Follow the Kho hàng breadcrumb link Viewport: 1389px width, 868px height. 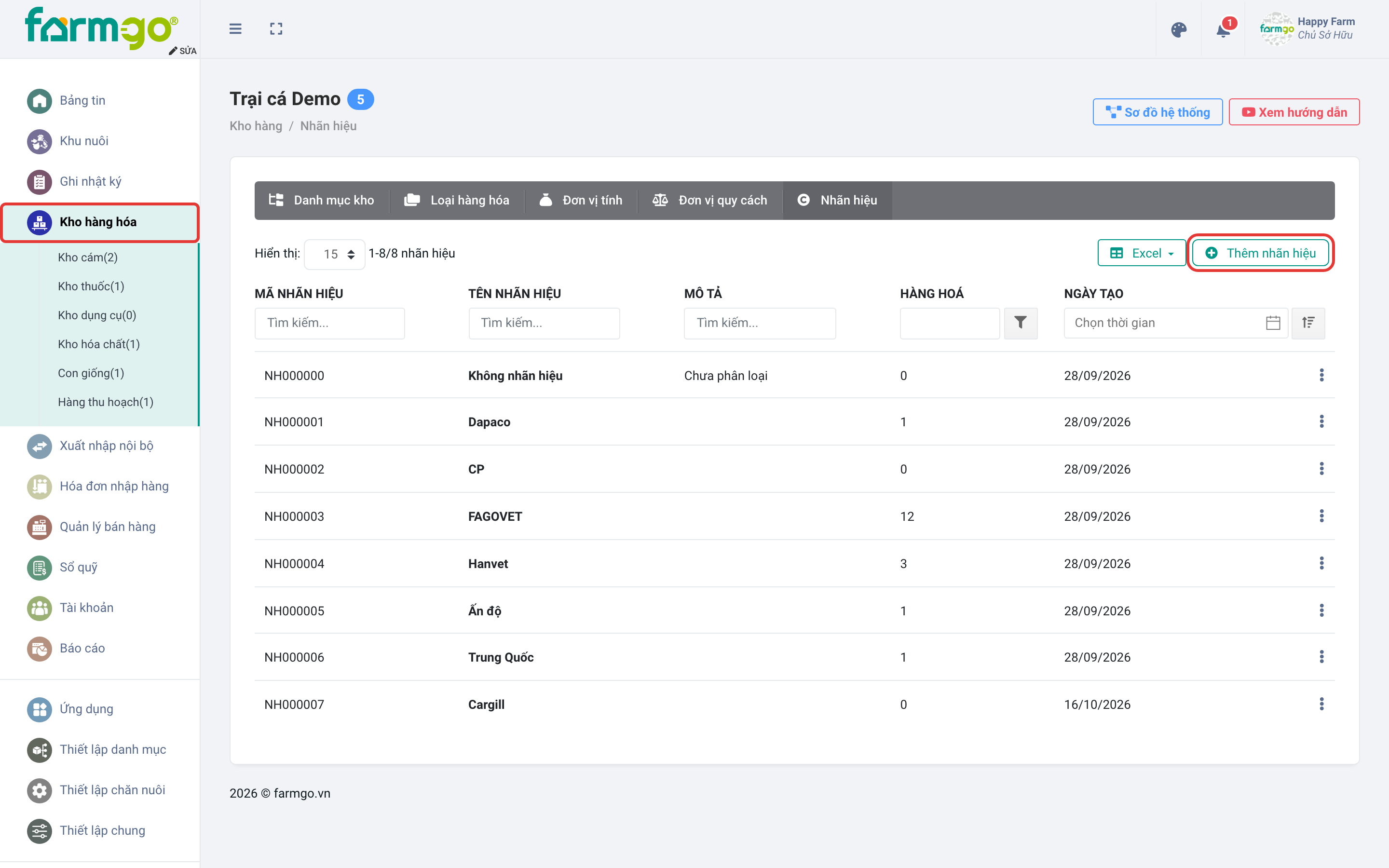pyautogui.click(x=256, y=126)
